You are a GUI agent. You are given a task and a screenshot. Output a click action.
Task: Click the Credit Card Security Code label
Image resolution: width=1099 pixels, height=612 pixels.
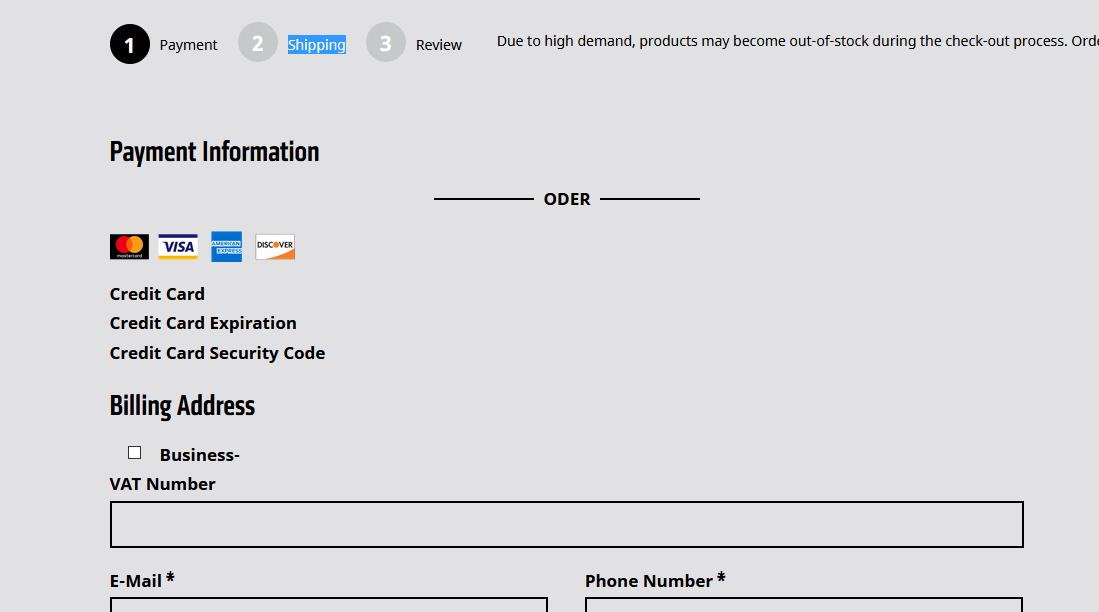[217, 353]
